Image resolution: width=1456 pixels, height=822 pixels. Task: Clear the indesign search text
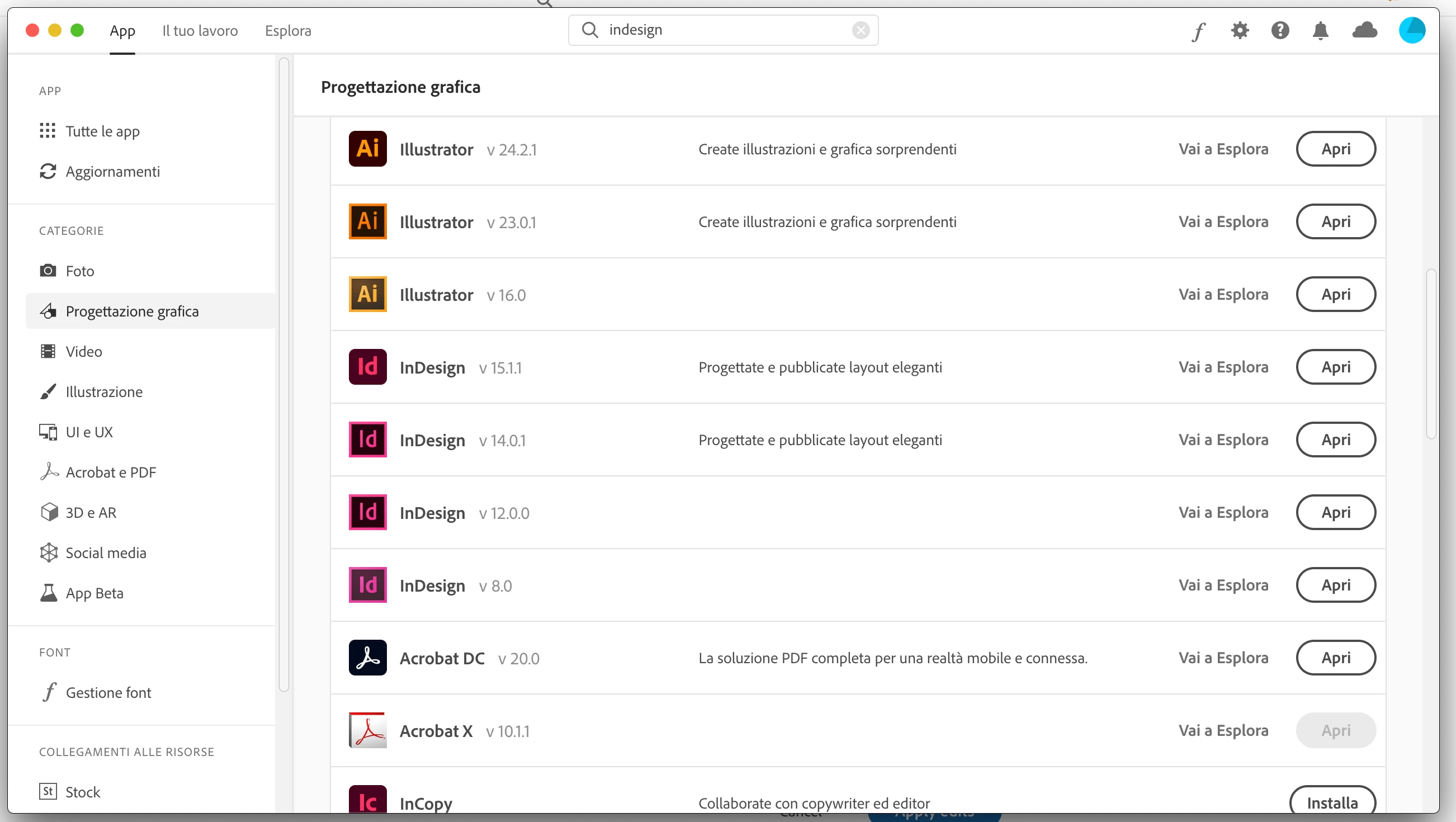click(x=861, y=30)
